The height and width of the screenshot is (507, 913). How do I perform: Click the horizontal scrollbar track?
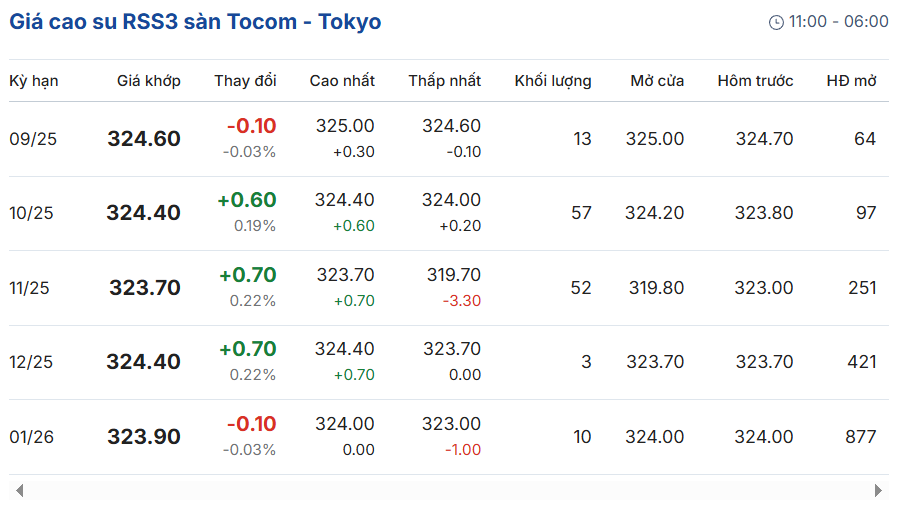449,491
